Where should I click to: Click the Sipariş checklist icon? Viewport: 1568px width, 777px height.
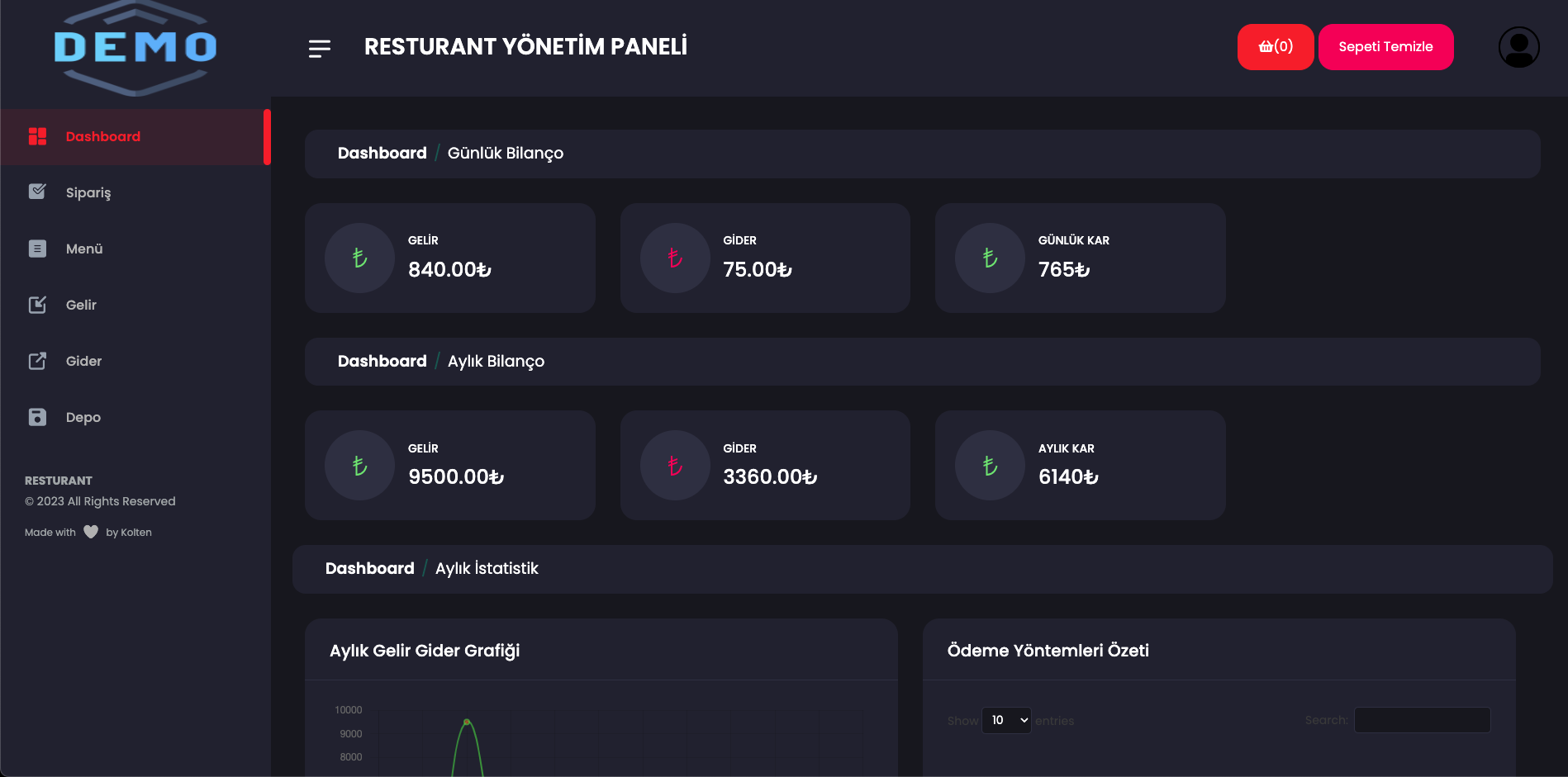pyautogui.click(x=37, y=192)
